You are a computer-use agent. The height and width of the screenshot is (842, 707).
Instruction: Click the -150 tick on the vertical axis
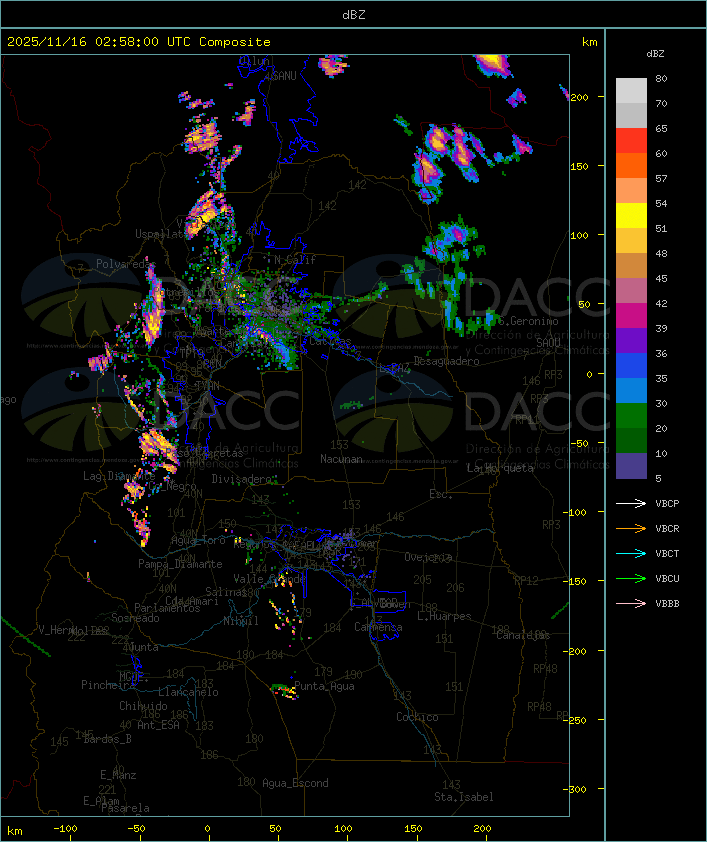(x=575, y=582)
